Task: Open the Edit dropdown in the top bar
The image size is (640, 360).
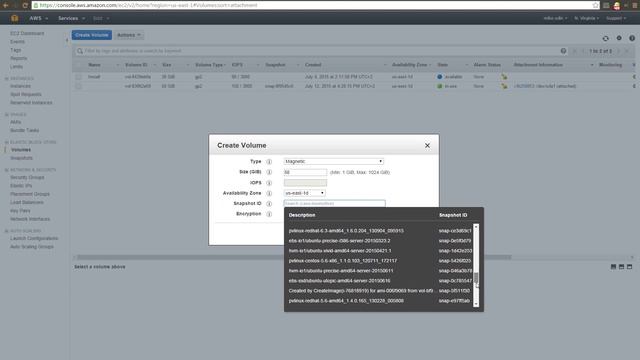Action: coord(101,18)
